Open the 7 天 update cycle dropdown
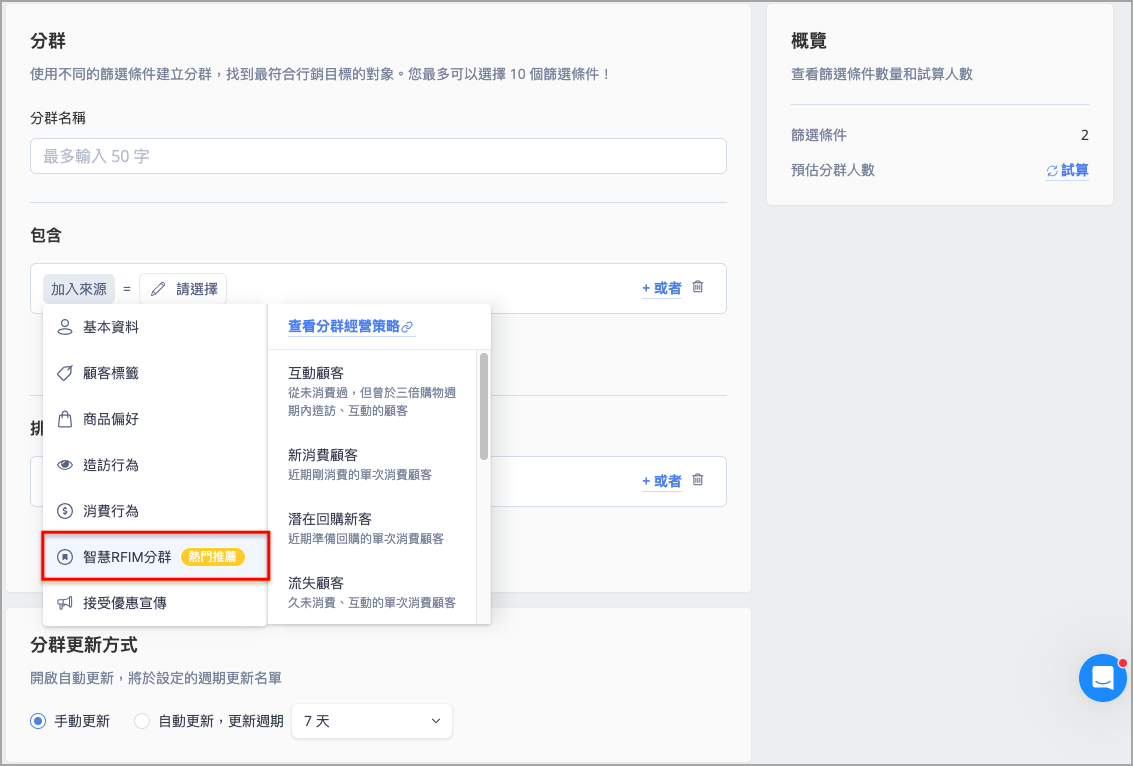Screen dimensions: 1133x766 (371, 721)
